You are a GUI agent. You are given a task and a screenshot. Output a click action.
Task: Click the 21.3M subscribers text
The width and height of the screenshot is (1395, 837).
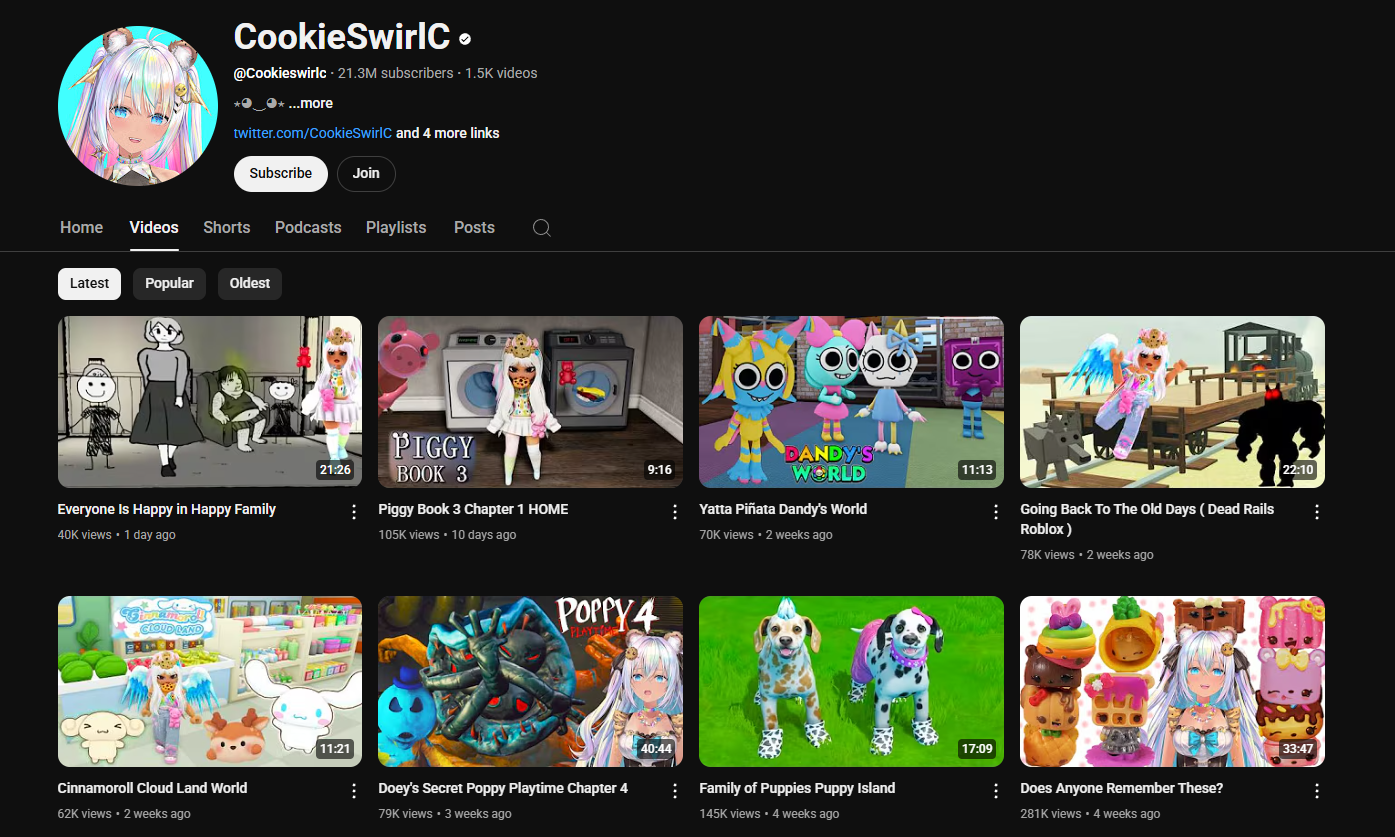[x=396, y=73]
